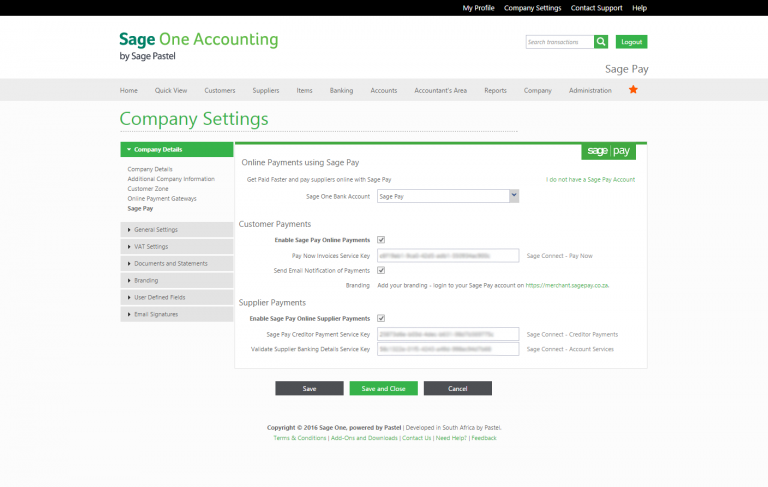The image size is (768, 487).
Task: Open My Profile in top bar
Action: coord(479,8)
